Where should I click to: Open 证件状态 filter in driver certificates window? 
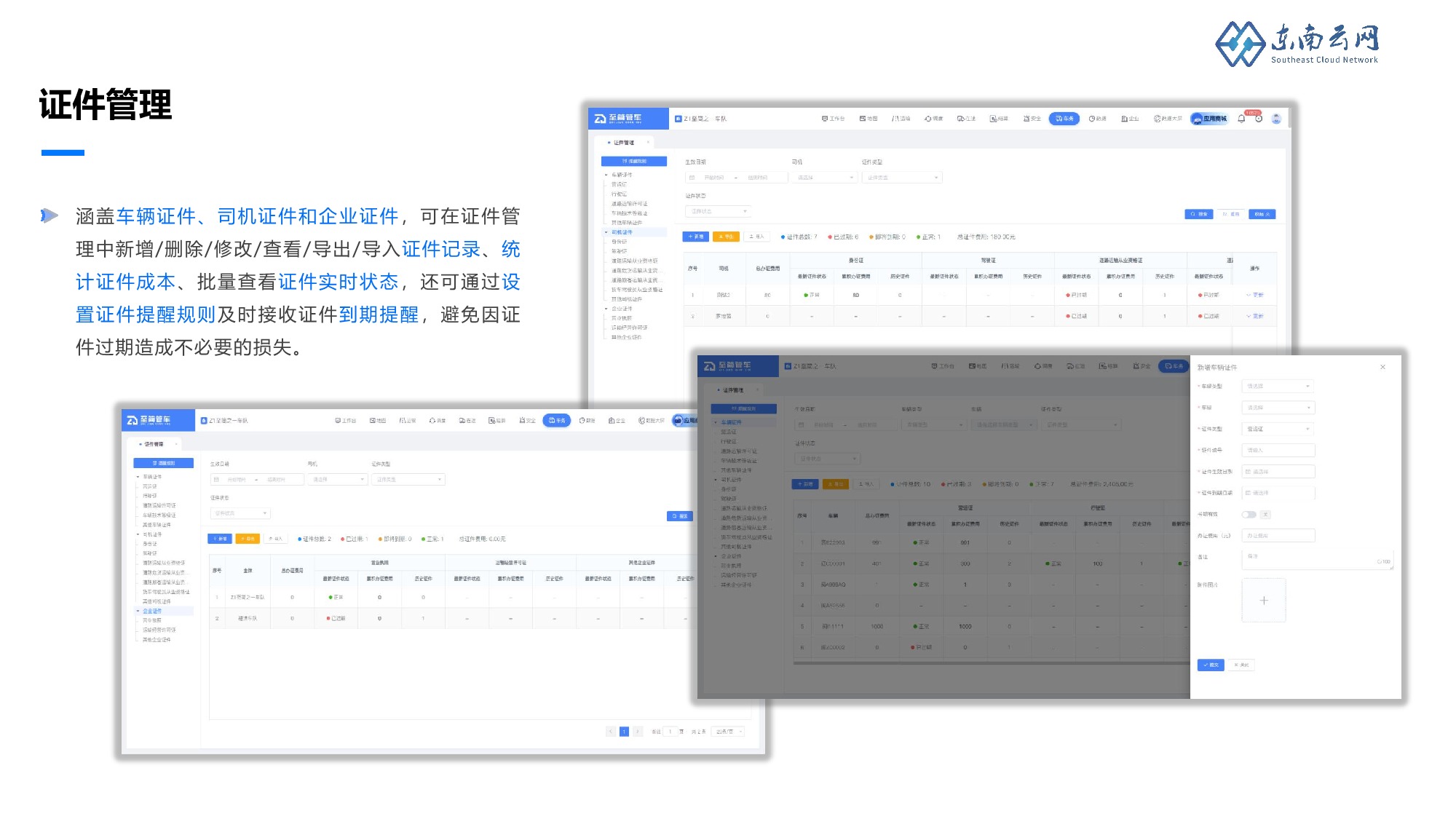[718, 211]
